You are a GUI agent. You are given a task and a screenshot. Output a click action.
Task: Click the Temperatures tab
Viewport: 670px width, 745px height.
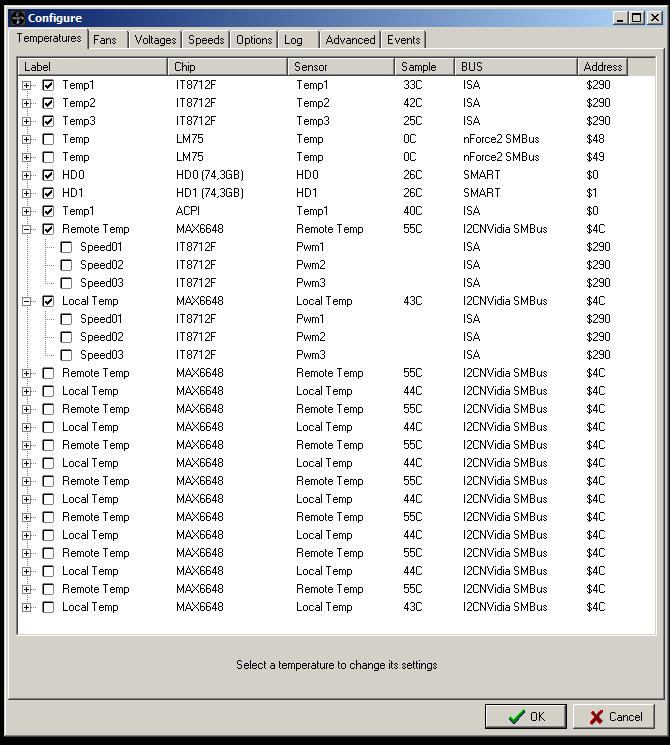49,38
